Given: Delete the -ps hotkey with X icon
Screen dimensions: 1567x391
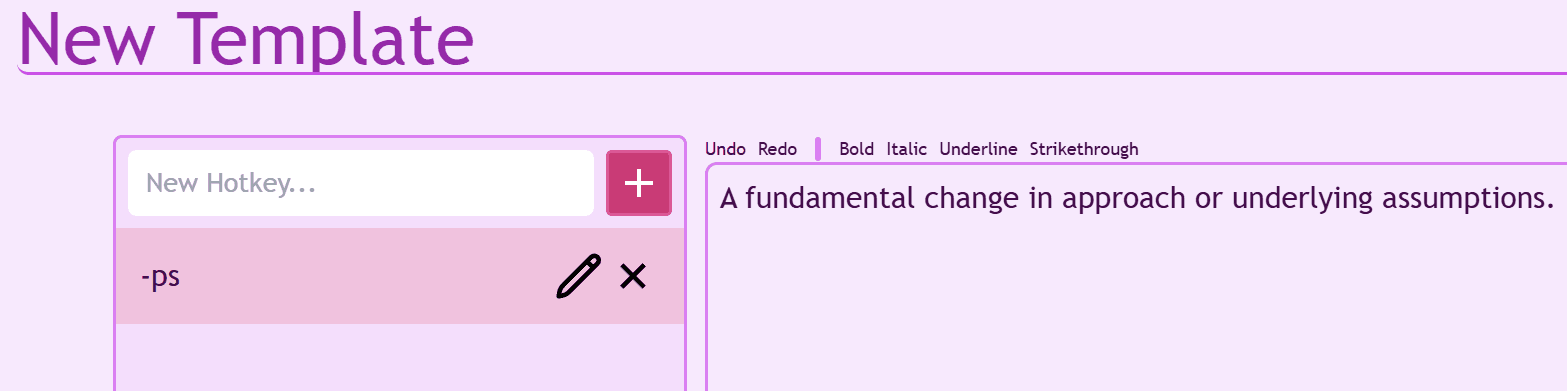Looking at the screenshot, I should pyautogui.click(x=632, y=276).
